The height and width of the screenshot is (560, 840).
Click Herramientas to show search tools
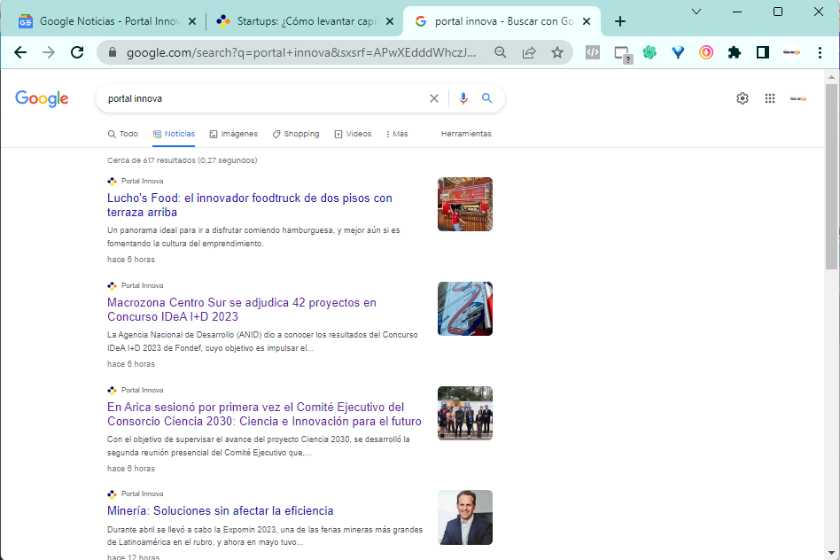466,134
